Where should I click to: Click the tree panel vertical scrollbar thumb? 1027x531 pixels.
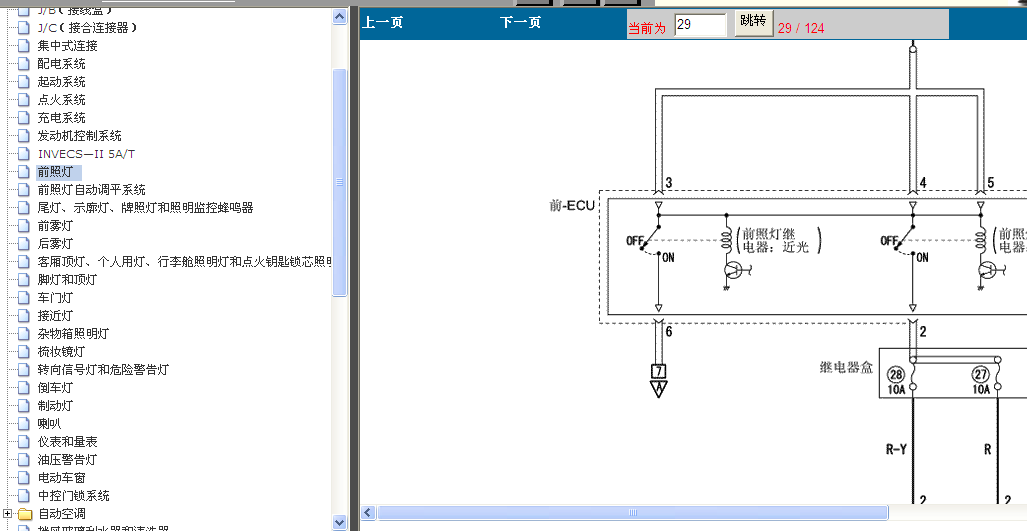[339, 183]
